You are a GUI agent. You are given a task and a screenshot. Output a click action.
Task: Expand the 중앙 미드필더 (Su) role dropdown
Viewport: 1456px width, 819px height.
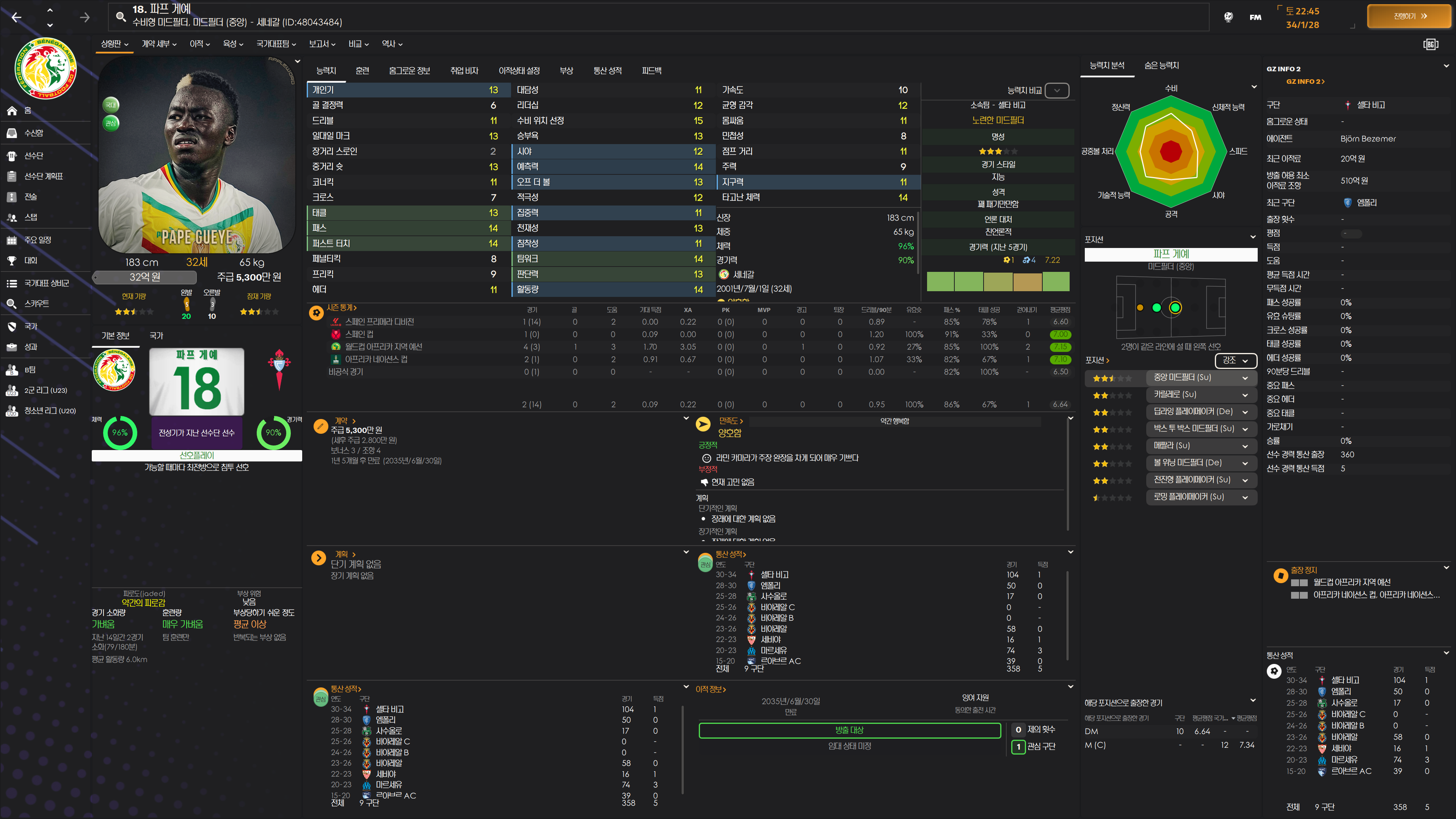(x=1244, y=378)
